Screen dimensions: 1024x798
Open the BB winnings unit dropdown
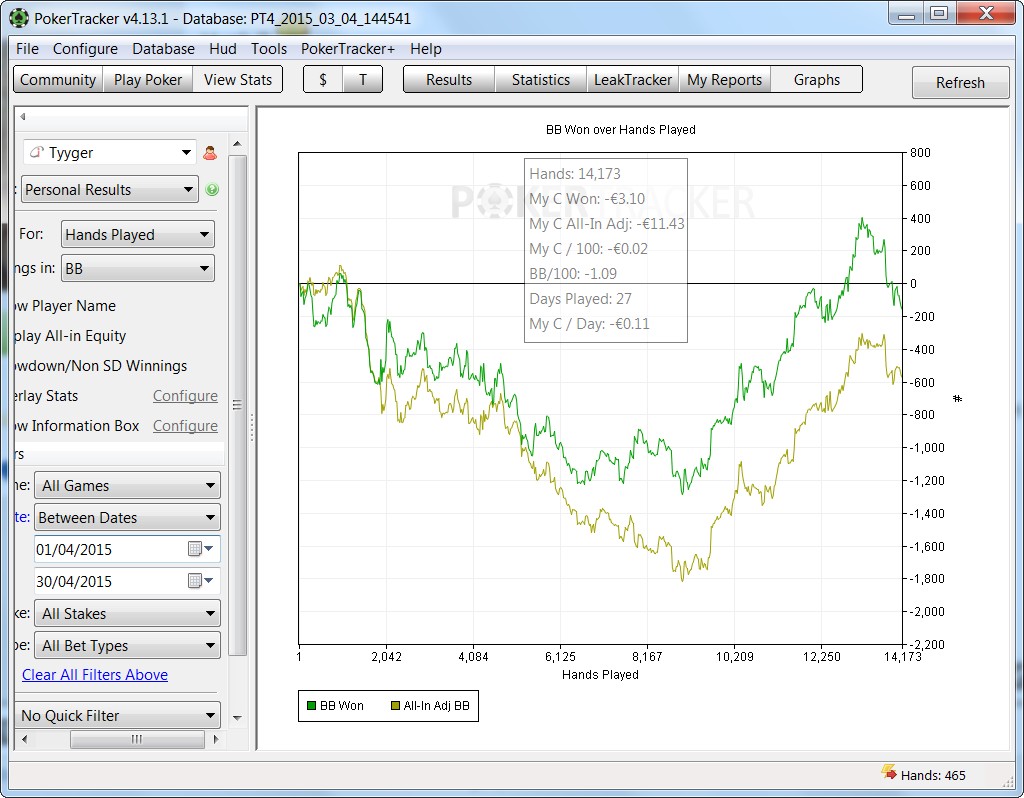point(138,268)
